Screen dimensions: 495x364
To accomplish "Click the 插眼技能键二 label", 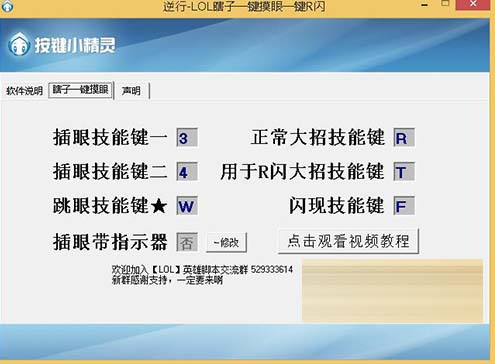I will (110, 171).
